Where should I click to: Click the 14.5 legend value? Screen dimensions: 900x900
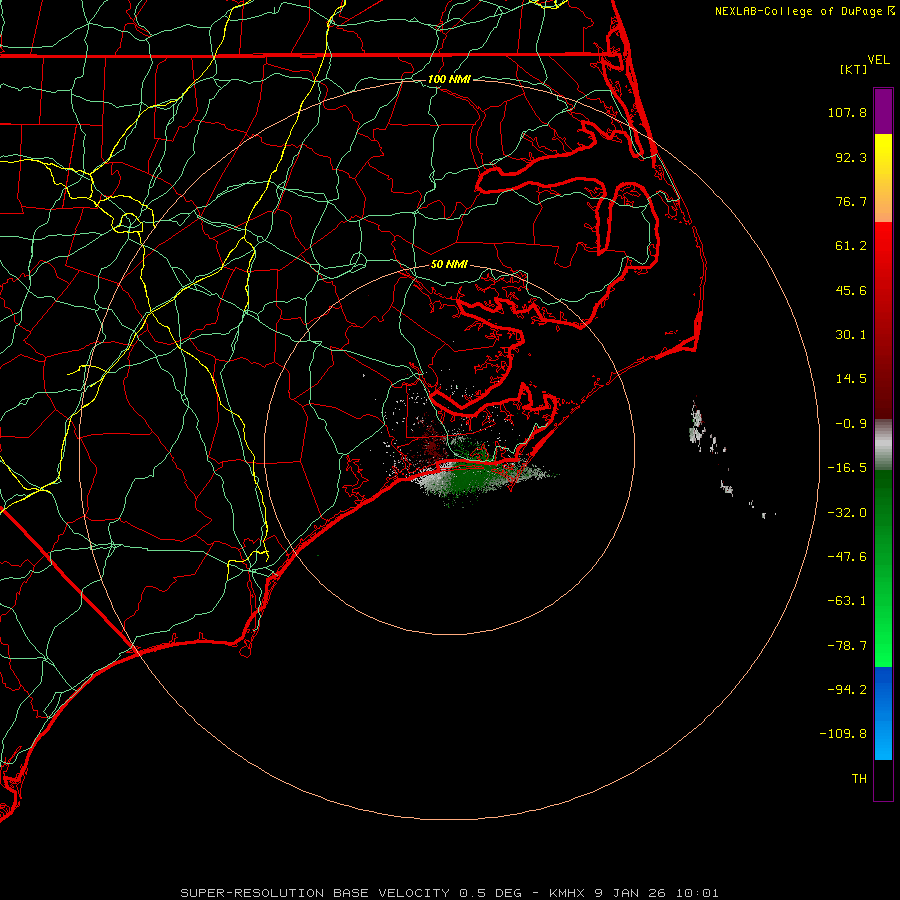851,379
